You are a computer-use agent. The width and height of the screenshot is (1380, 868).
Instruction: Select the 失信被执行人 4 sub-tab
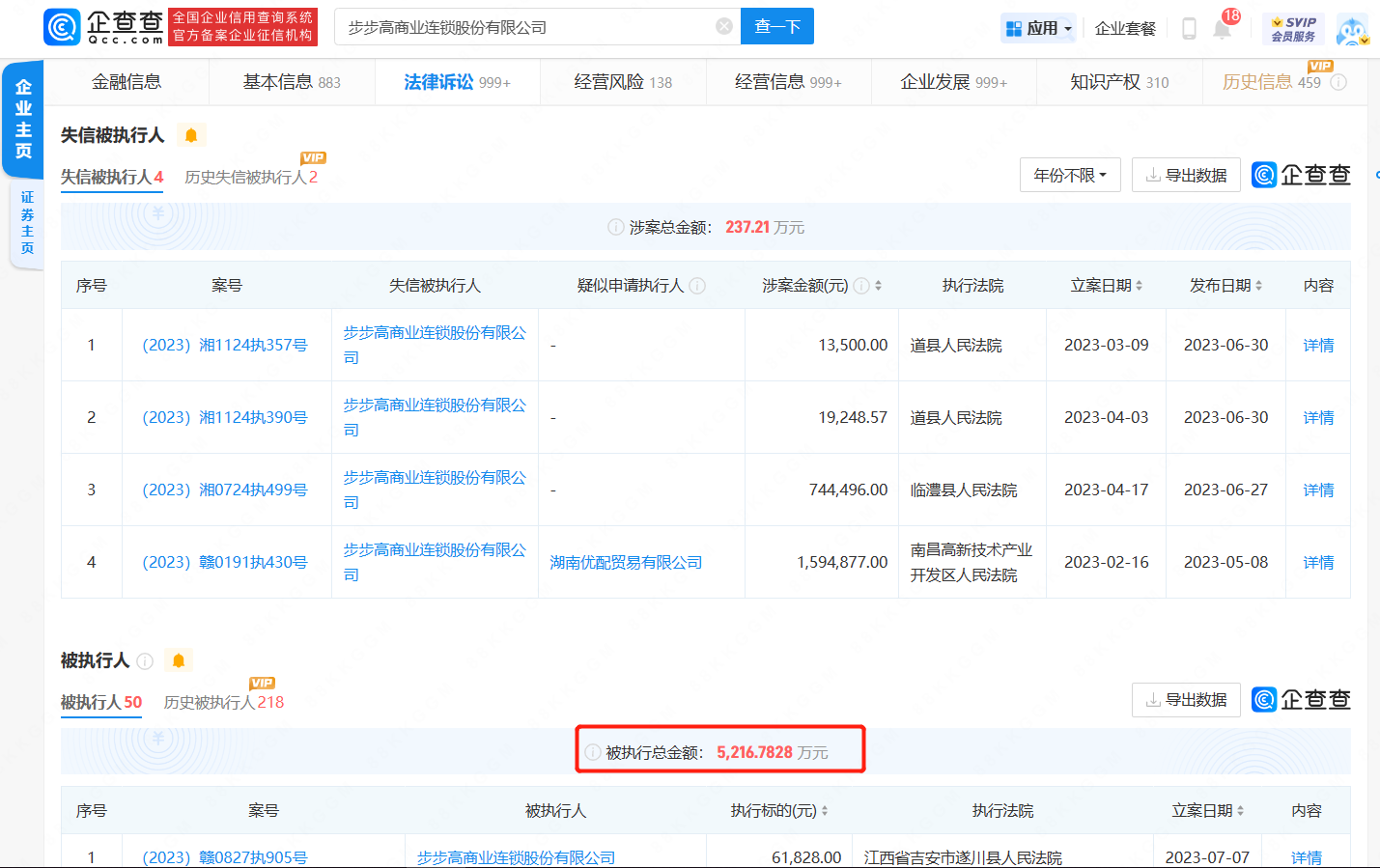(x=112, y=177)
